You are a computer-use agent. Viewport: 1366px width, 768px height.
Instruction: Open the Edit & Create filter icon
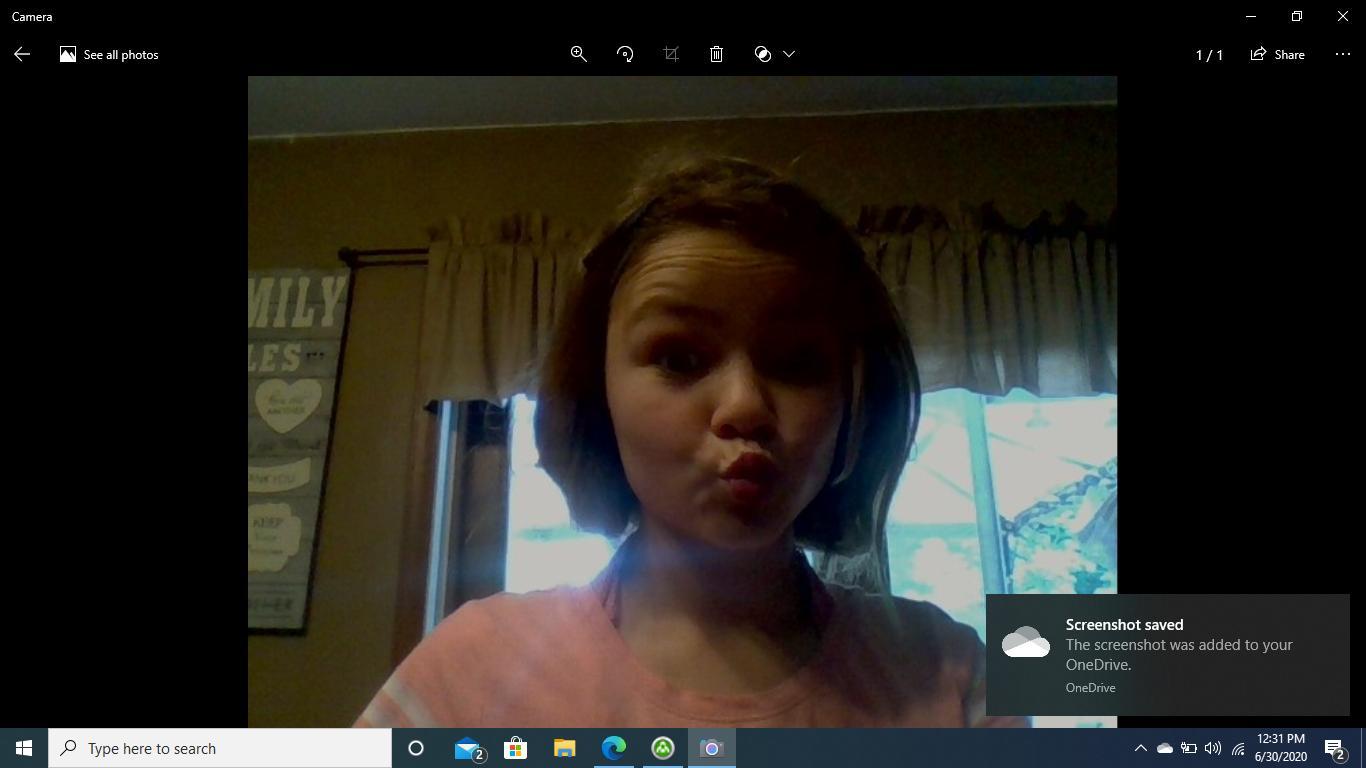763,54
